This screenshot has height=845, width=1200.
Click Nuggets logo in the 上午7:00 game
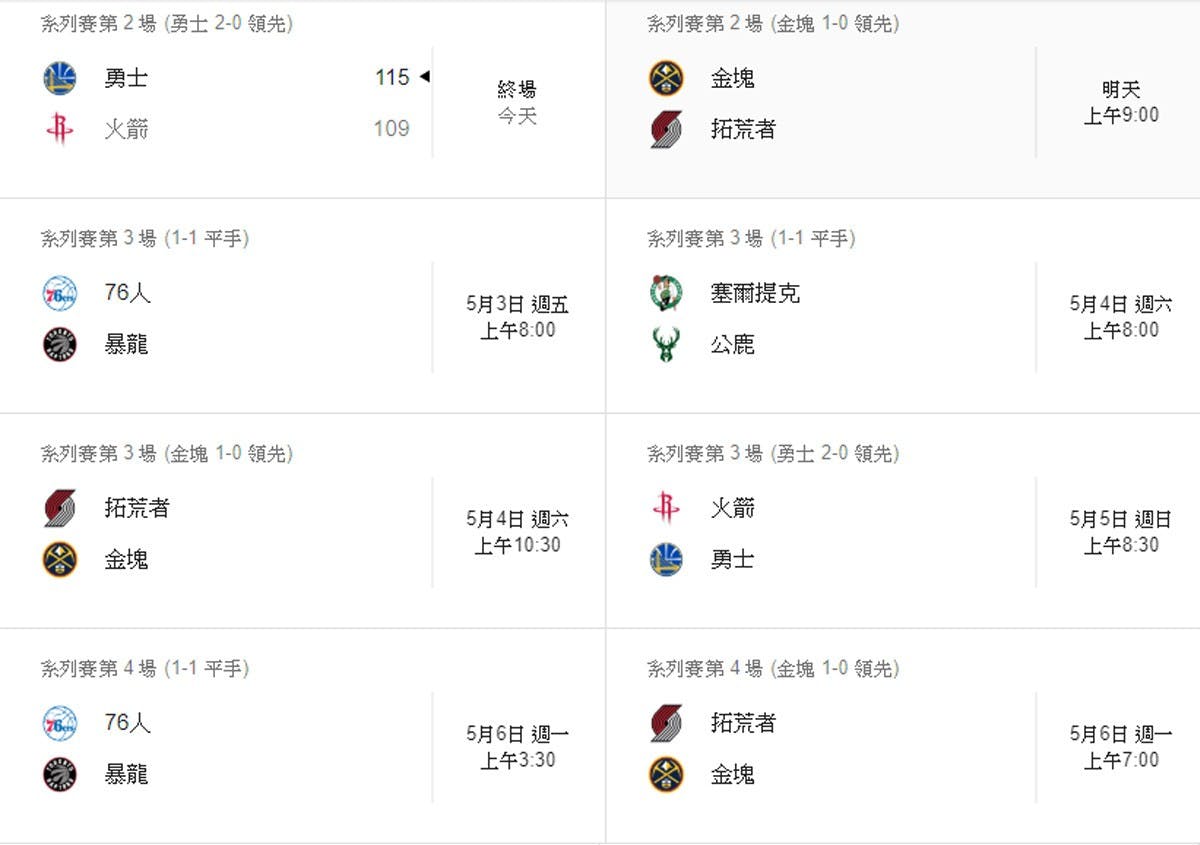(666, 774)
